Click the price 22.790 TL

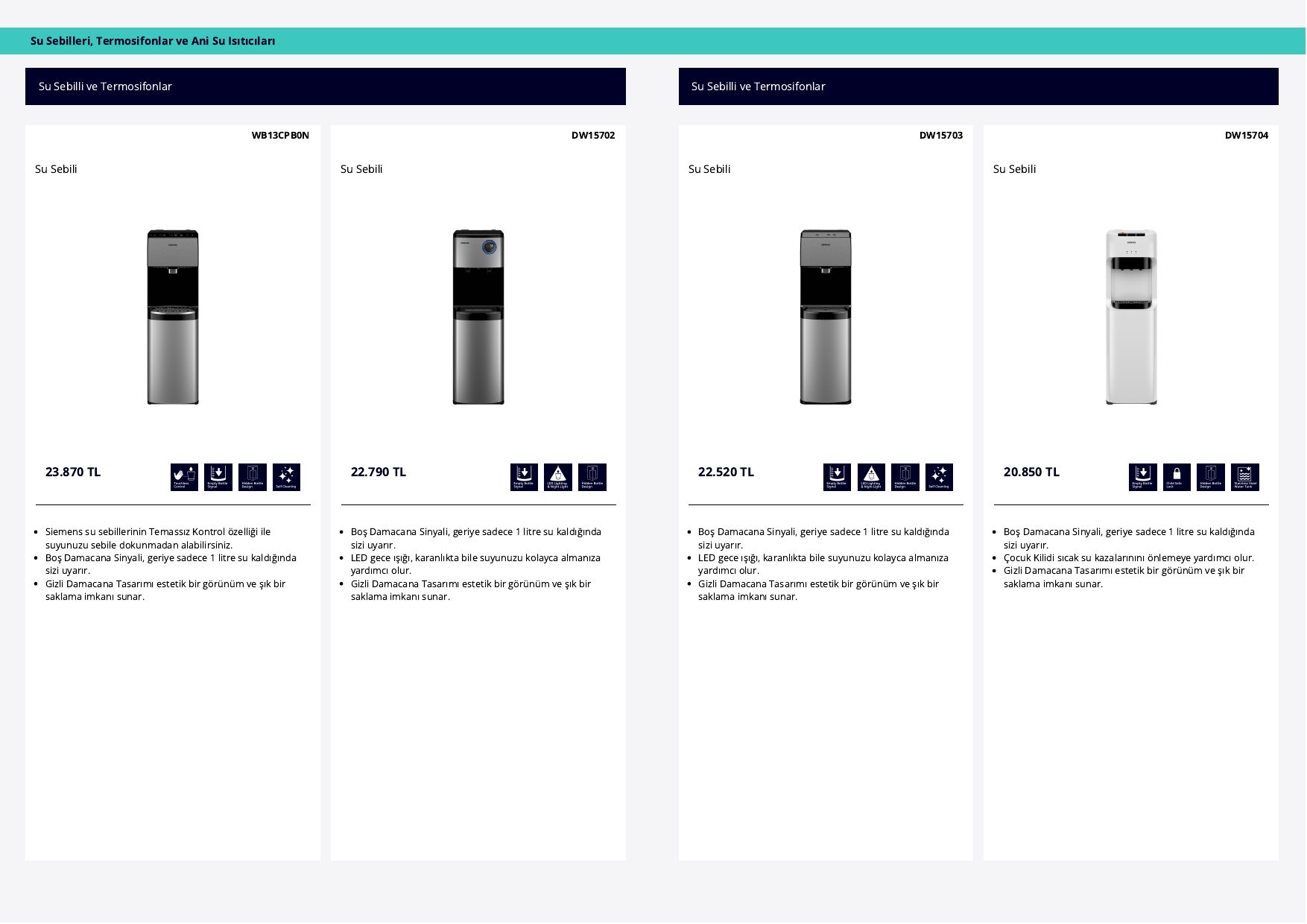pyautogui.click(x=379, y=472)
